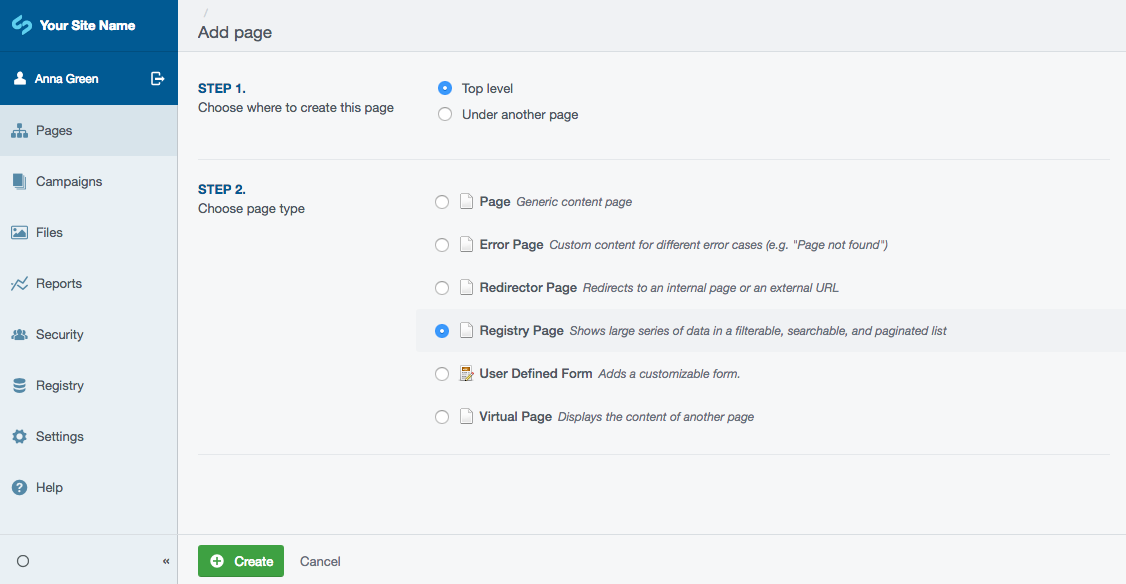Click the Security section icon

[x=18, y=334]
